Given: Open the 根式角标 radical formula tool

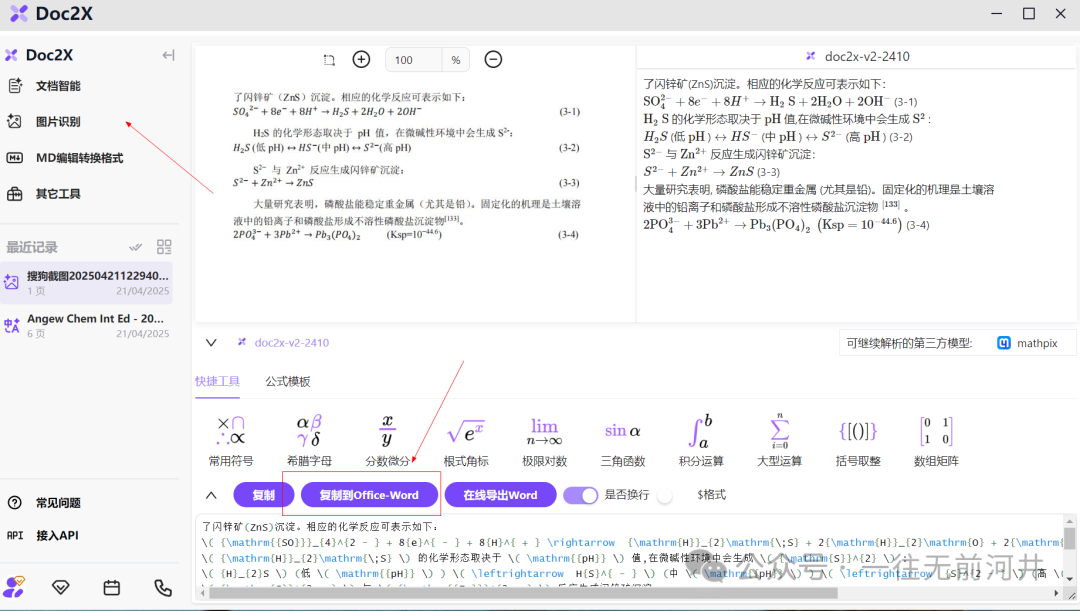Looking at the screenshot, I should pyautogui.click(x=466, y=441).
